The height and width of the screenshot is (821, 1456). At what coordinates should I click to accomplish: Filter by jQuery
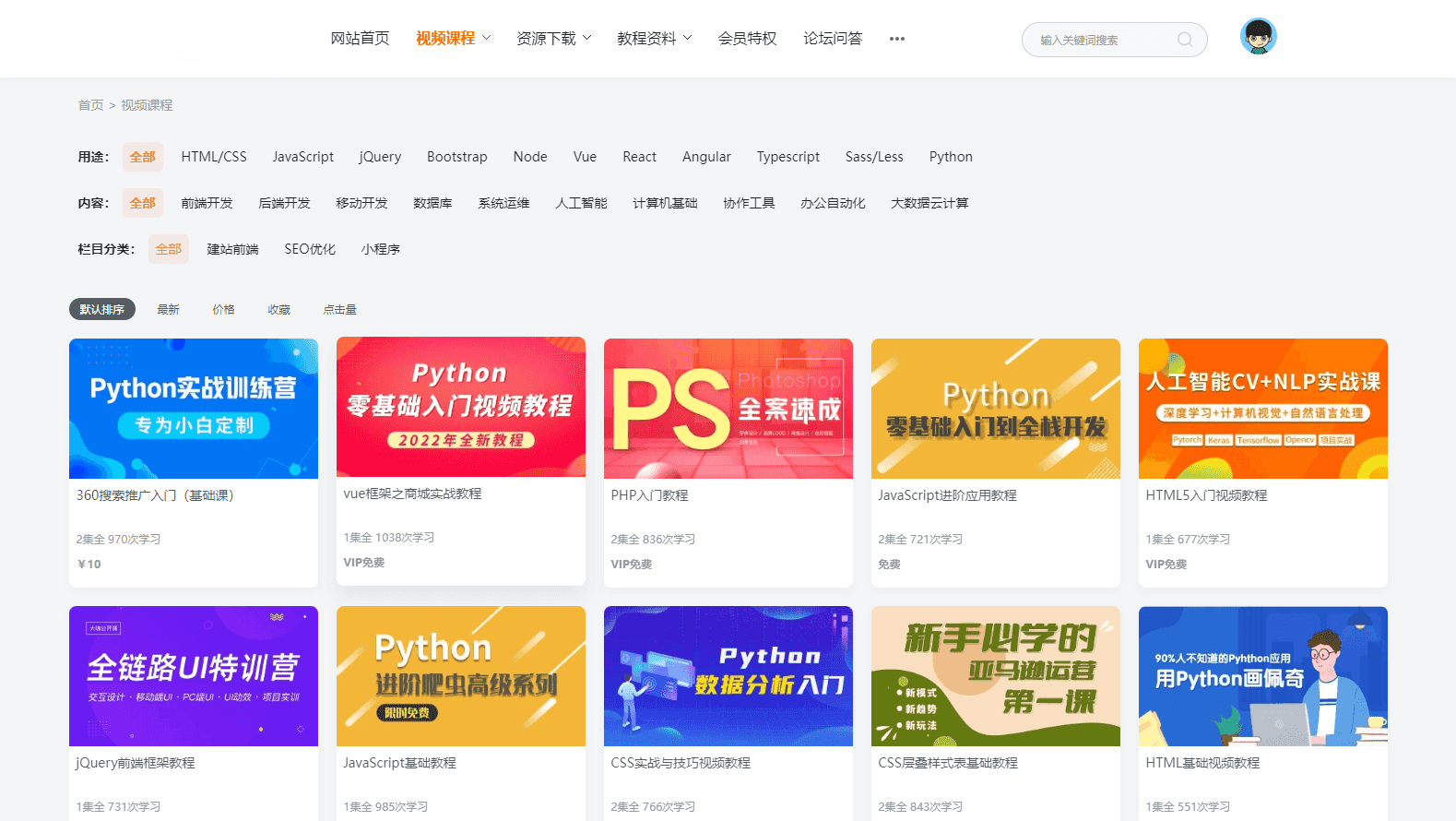[380, 157]
